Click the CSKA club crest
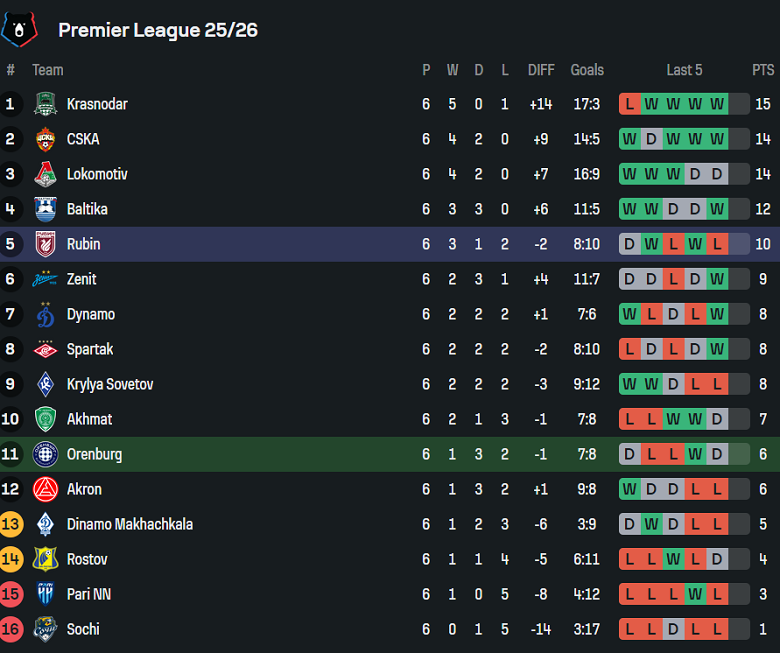Image resolution: width=780 pixels, height=653 pixels. tap(45, 139)
